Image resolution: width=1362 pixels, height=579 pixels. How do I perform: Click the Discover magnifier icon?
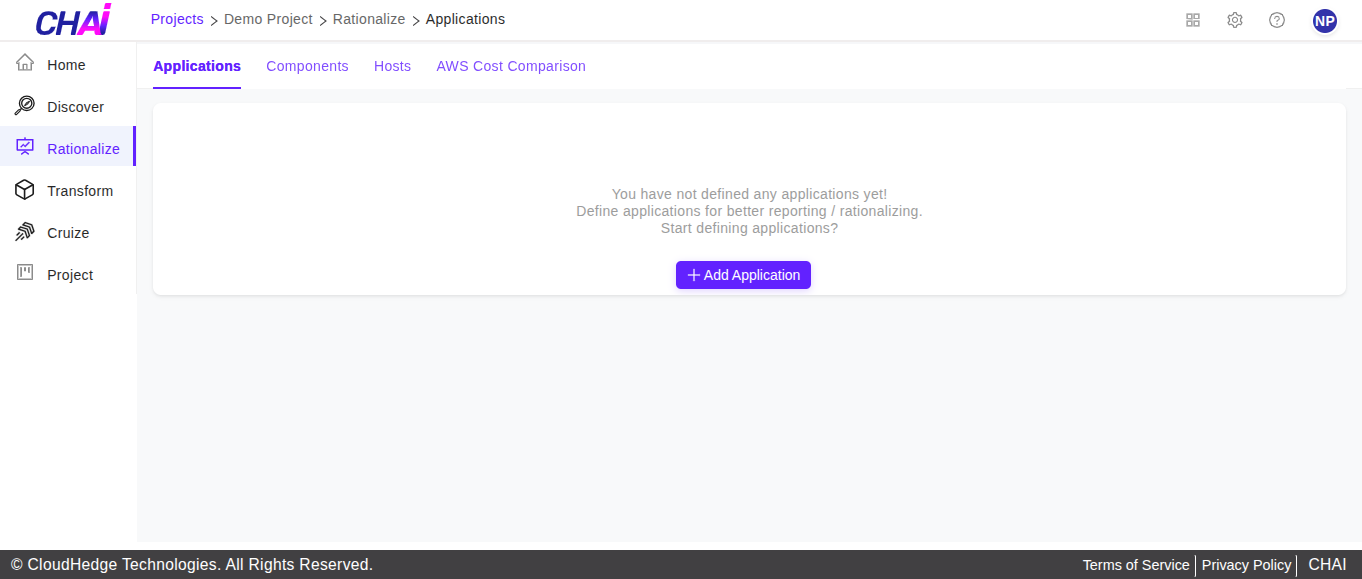pyautogui.click(x=25, y=106)
